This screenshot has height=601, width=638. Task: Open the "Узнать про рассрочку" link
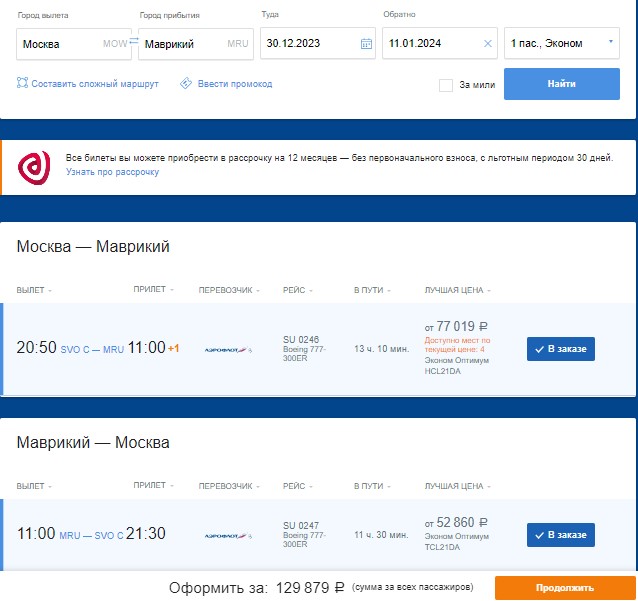click(112, 172)
